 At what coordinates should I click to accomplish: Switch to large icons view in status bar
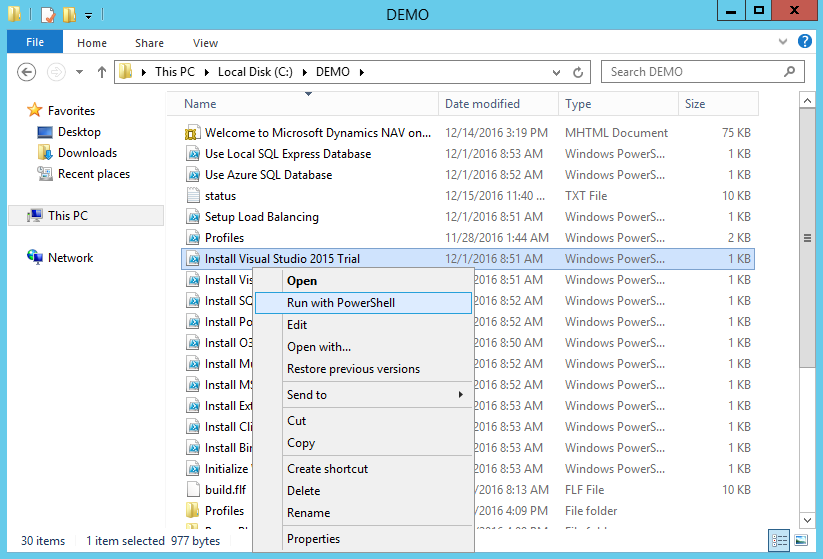click(801, 540)
